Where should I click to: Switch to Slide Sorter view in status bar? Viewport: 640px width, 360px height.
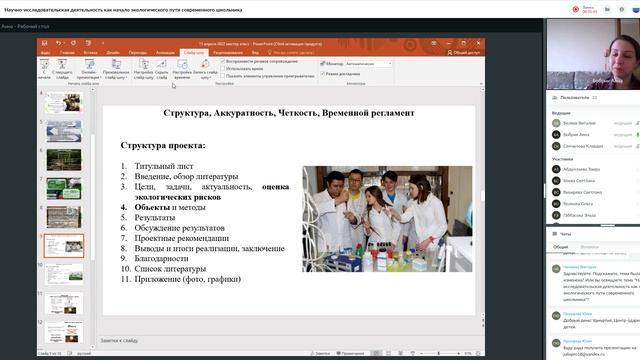click(389, 353)
